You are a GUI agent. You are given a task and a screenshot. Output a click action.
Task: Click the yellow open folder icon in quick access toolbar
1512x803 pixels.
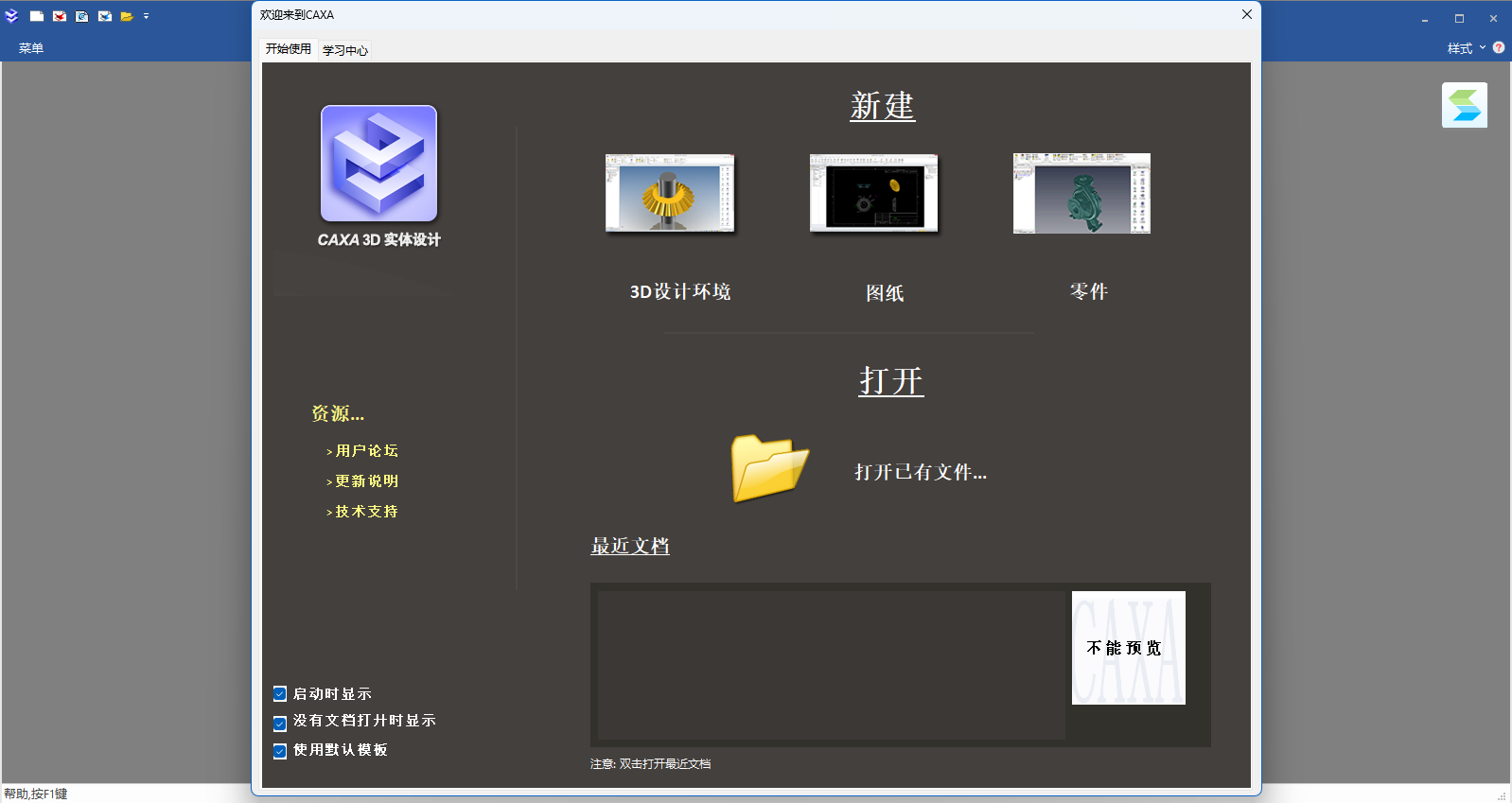click(x=126, y=16)
